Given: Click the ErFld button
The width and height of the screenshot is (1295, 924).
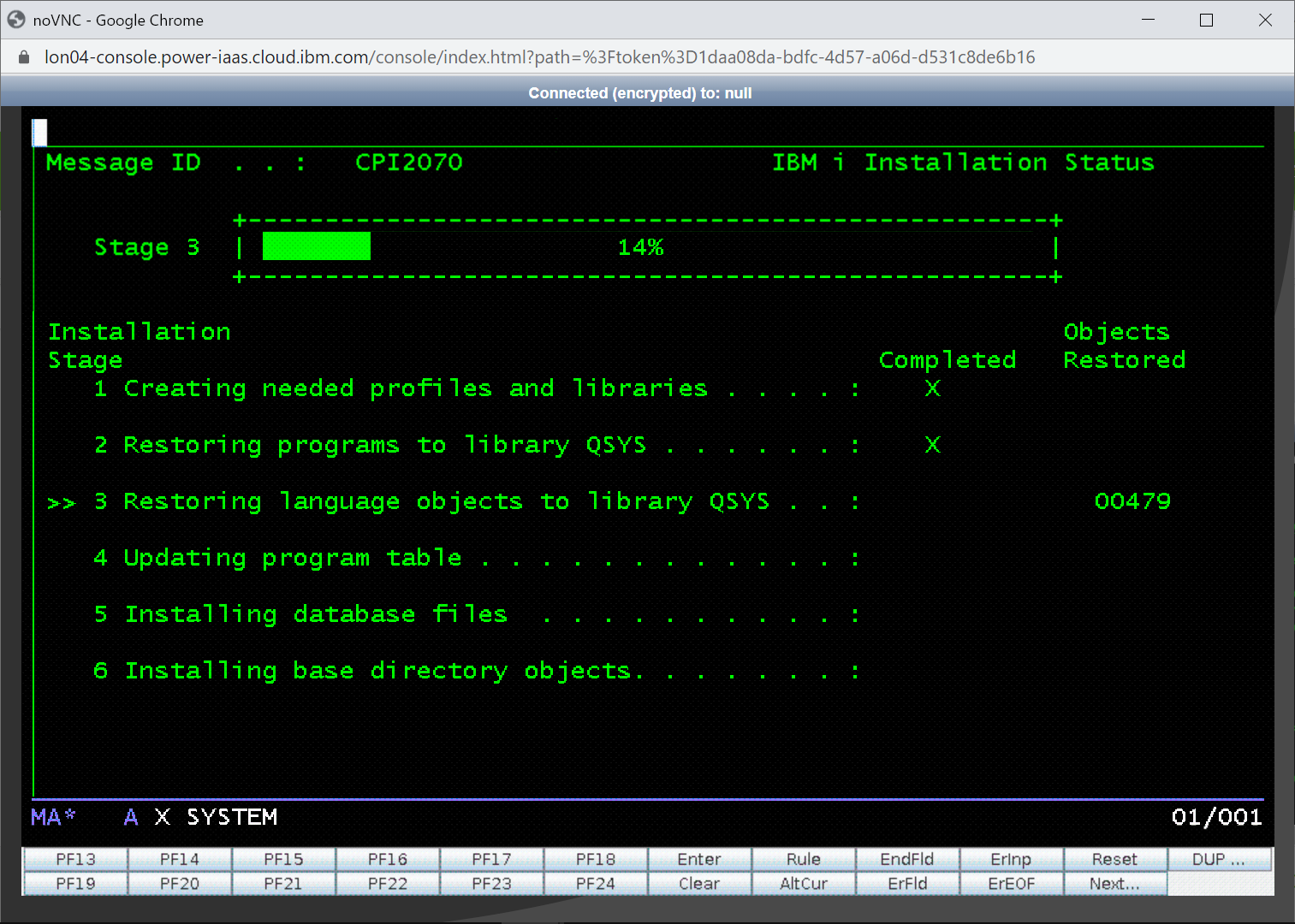Looking at the screenshot, I should (907, 884).
